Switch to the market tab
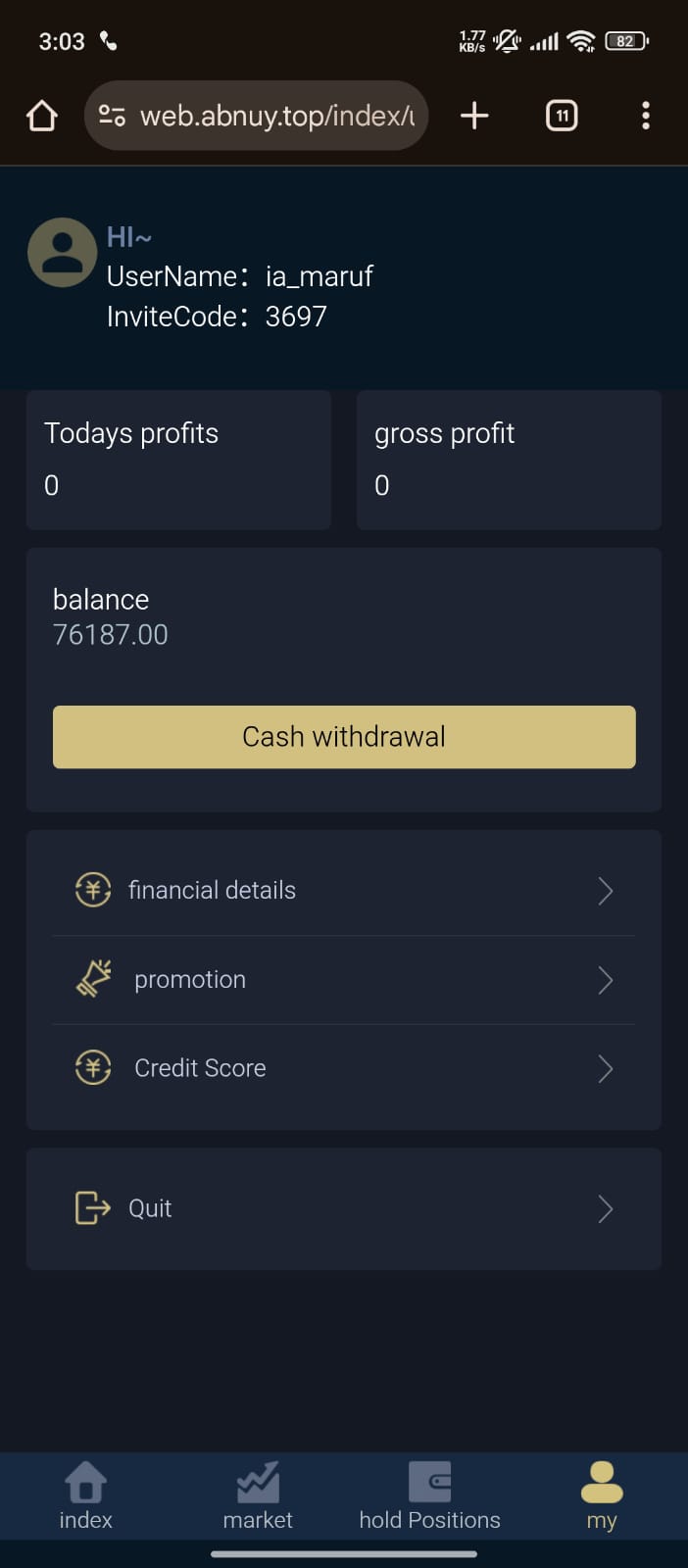The width and height of the screenshot is (688, 1568). coord(258,1496)
